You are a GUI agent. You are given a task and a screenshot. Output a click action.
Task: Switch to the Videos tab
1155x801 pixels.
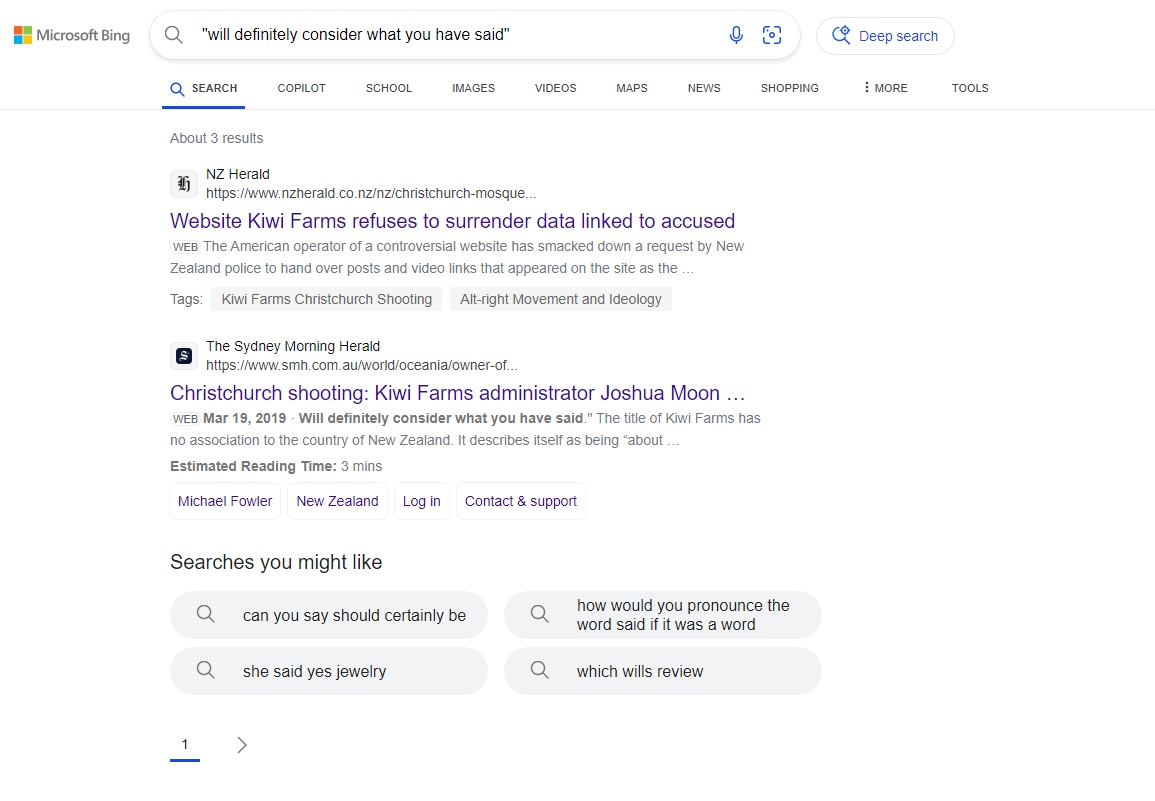pyautogui.click(x=555, y=88)
